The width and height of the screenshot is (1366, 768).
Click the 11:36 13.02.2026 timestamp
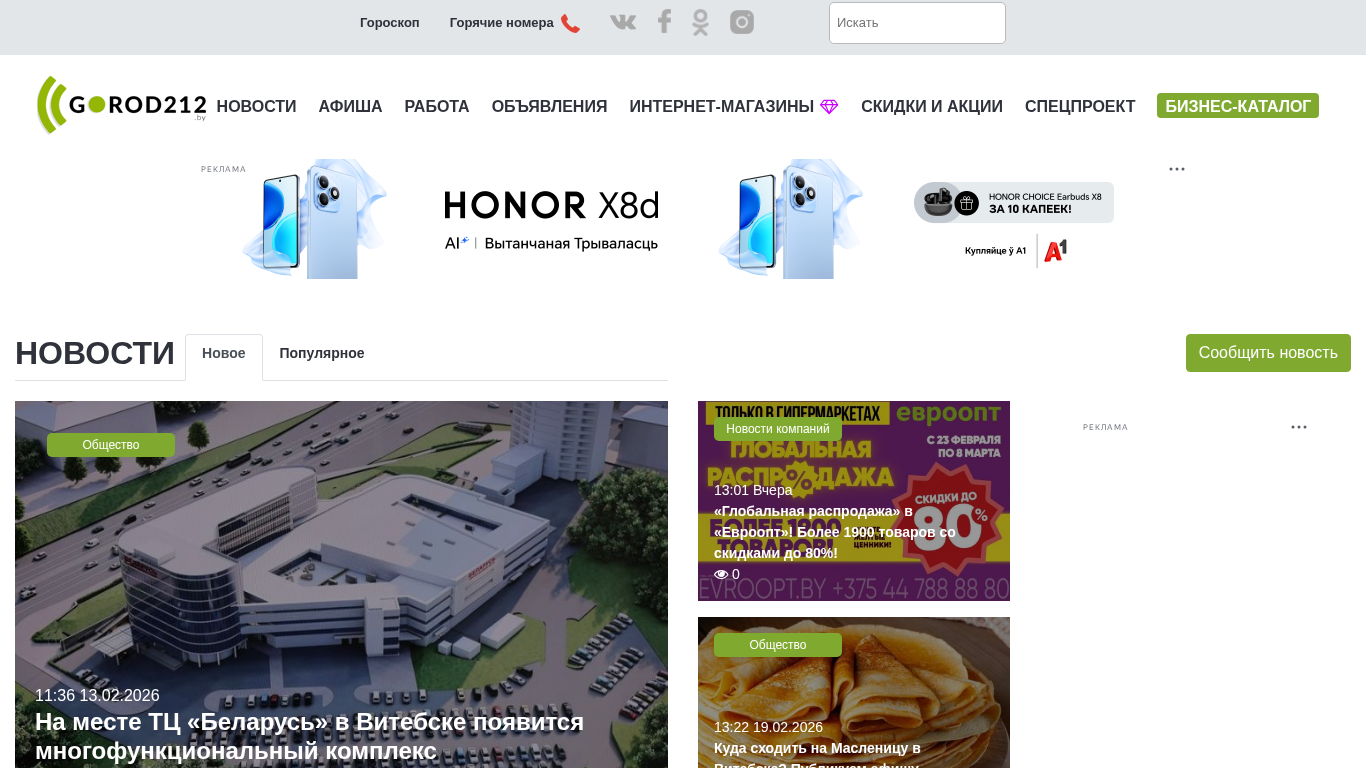[x=97, y=696]
